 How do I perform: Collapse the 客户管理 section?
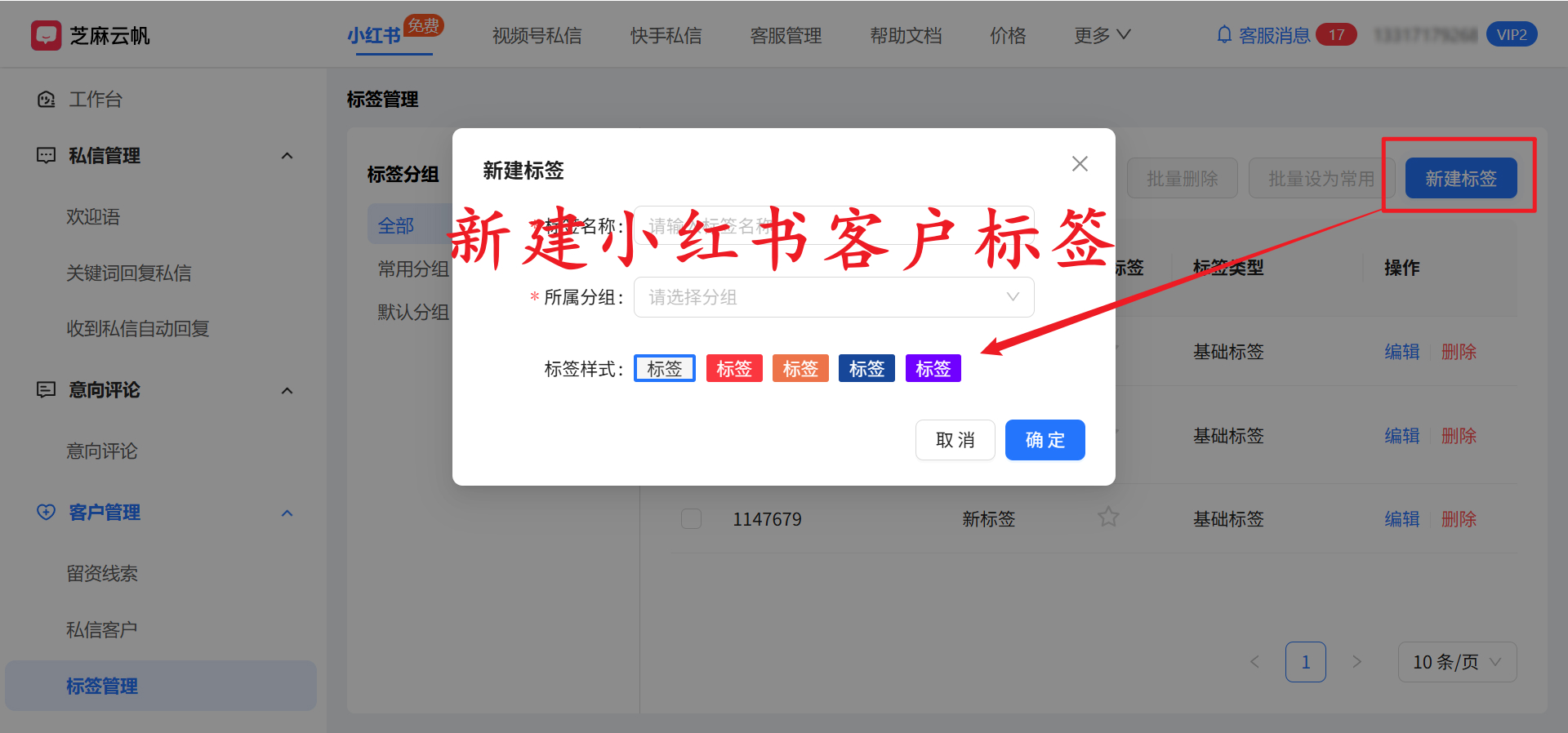(287, 513)
